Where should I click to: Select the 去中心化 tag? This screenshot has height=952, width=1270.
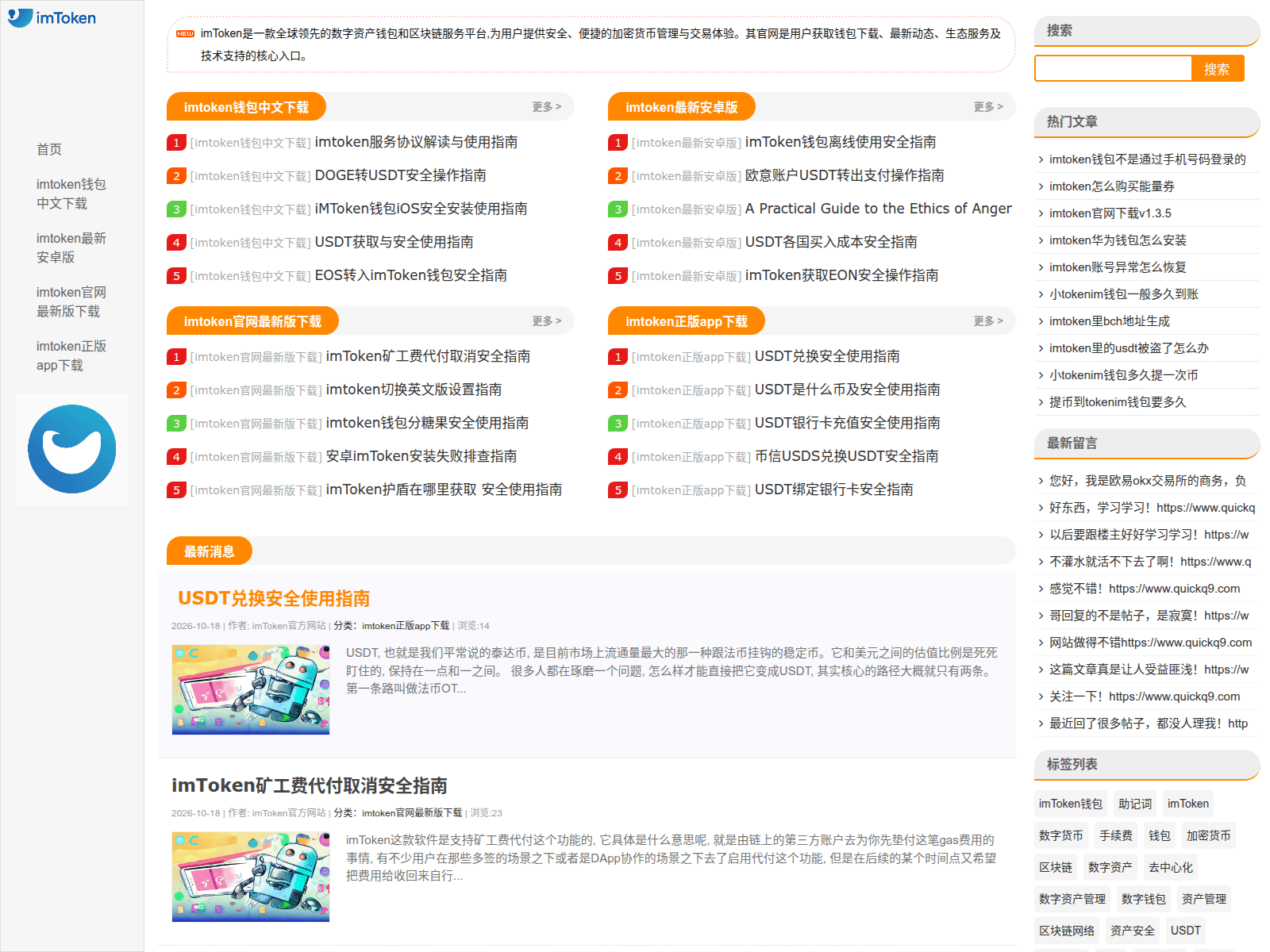(1171, 867)
